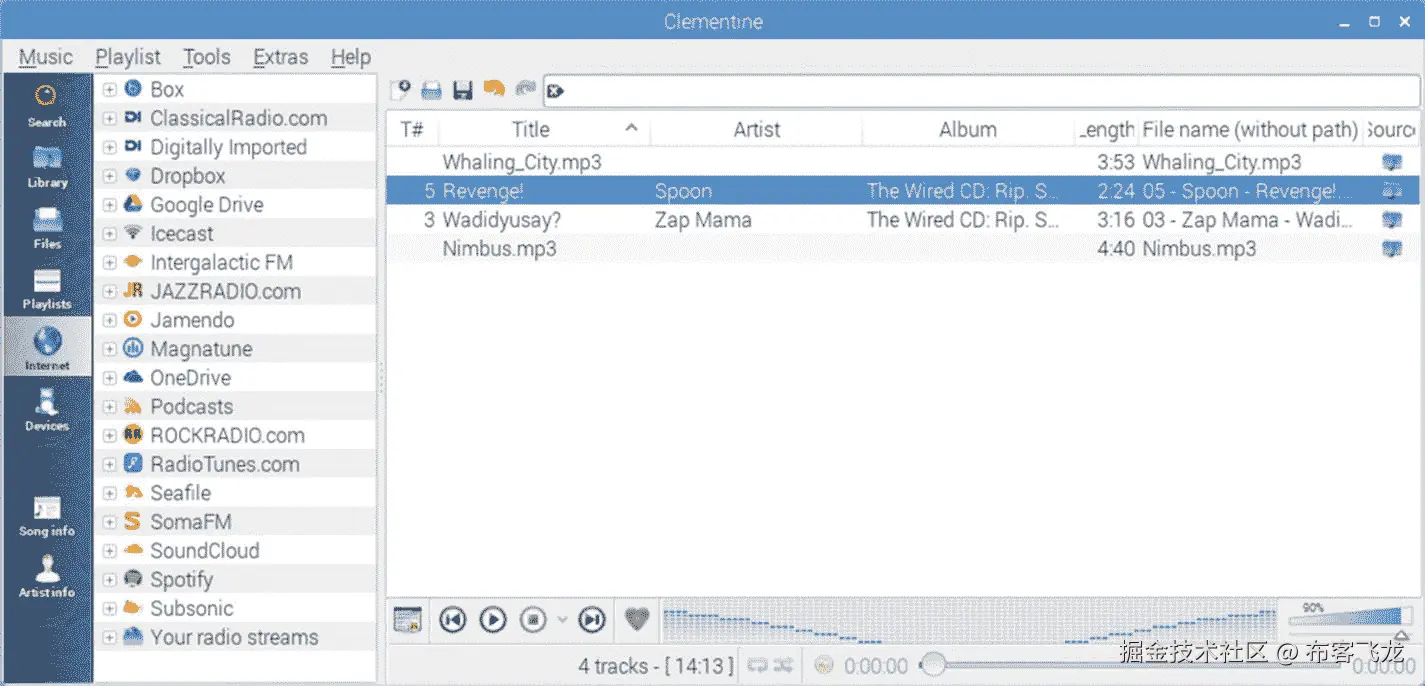
Task: Open the Tools menu
Action: (207, 57)
